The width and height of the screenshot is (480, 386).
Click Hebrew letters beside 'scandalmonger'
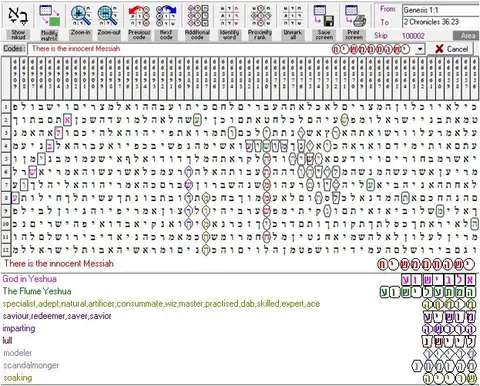444,366
